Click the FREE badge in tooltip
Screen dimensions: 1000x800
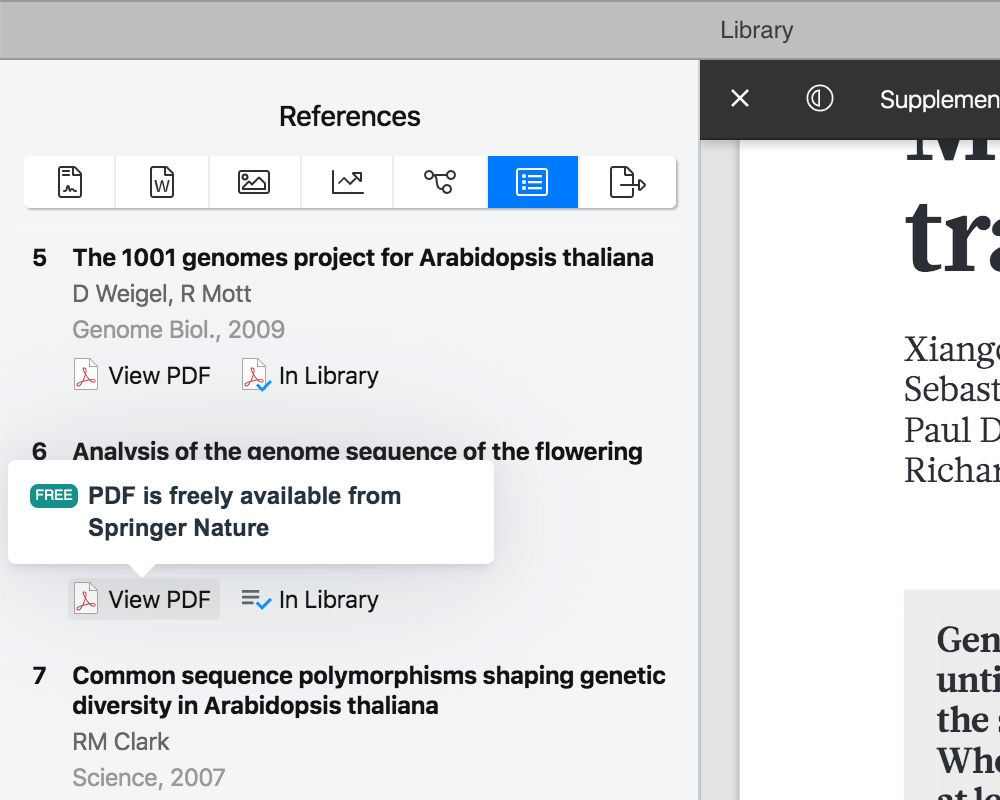click(x=54, y=496)
